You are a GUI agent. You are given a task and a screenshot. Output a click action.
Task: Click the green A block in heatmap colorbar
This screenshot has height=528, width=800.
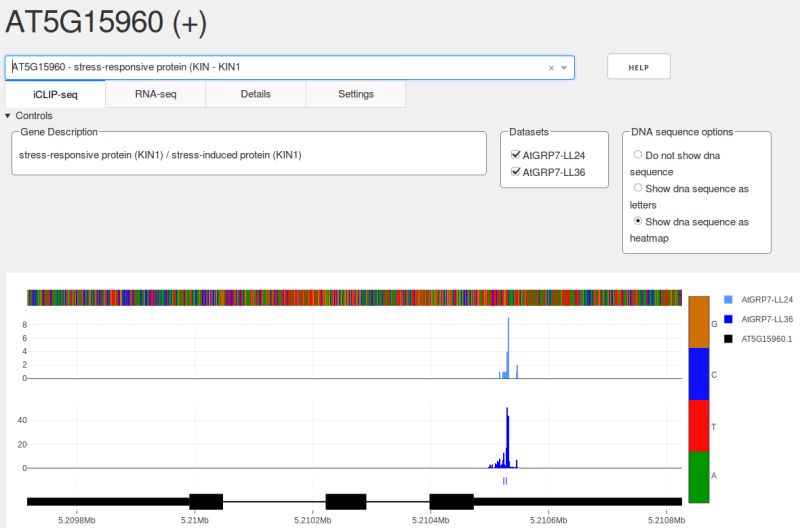coord(698,477)
